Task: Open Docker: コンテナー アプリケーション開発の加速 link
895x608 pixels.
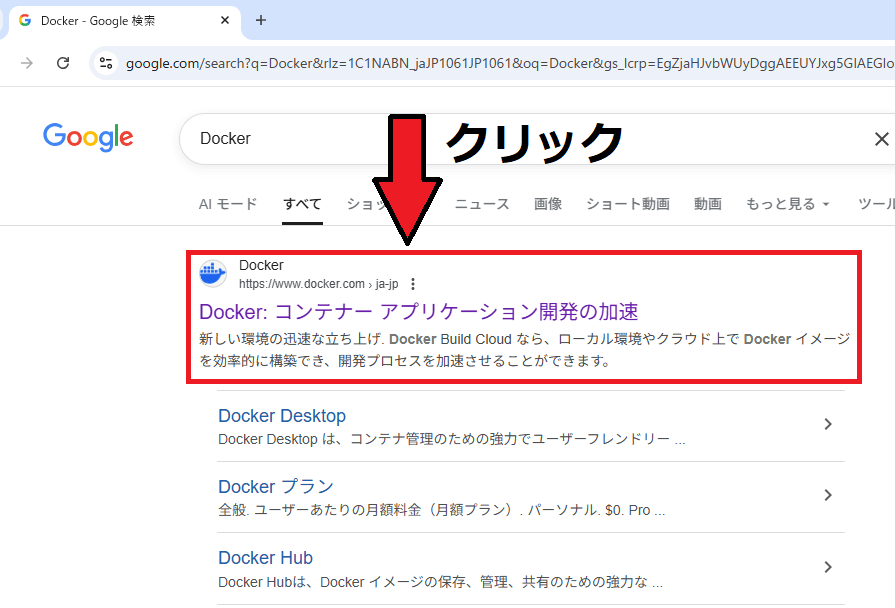Action: 418,311
